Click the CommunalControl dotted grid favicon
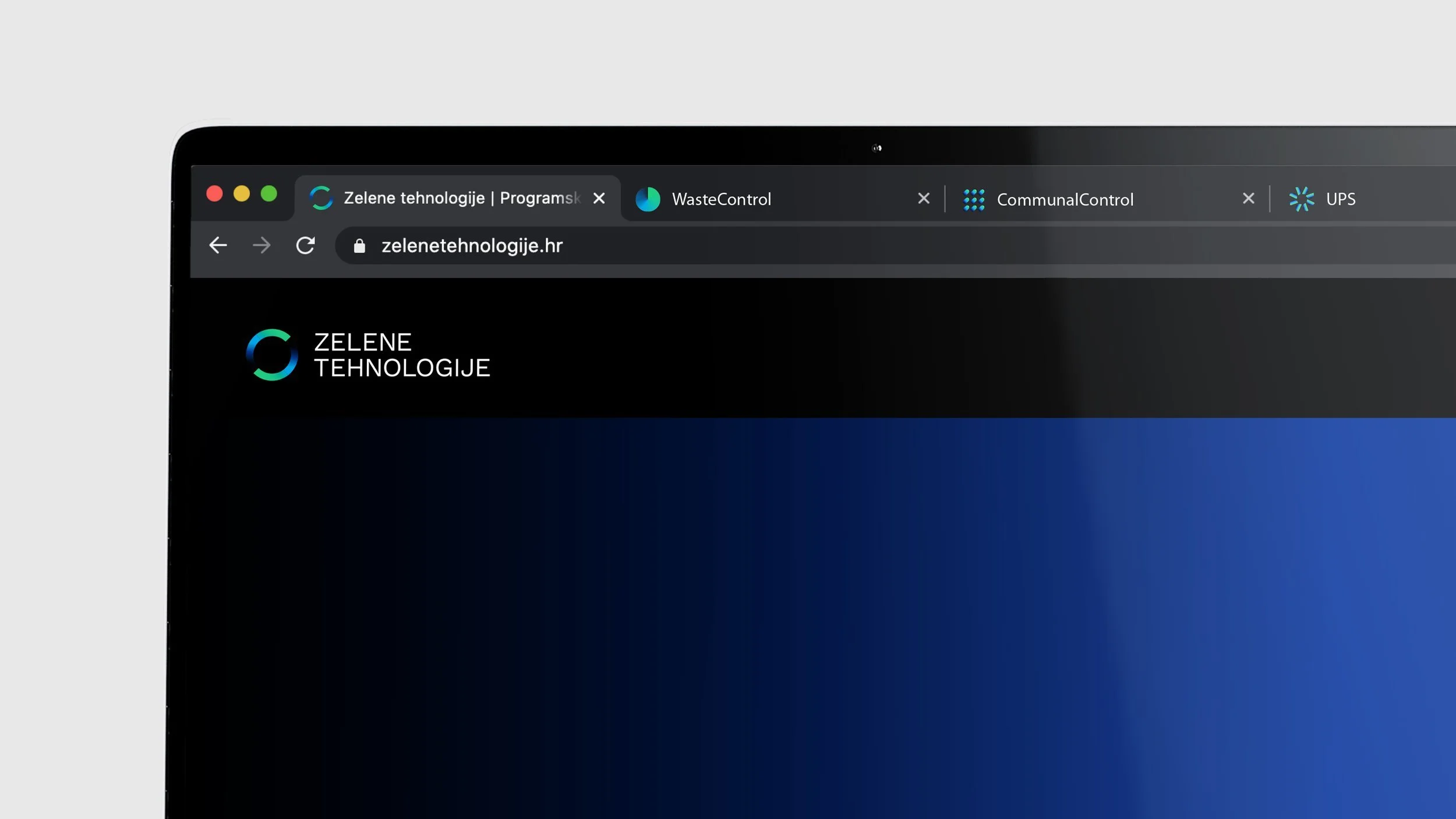Viewport: 1456px width, 819px height. [x=974, y=199]
